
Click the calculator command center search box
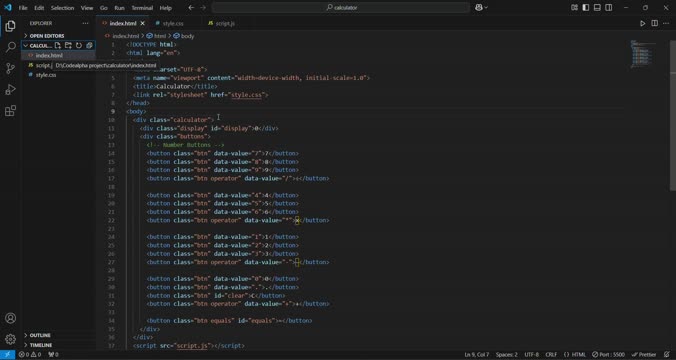click(x=341, y=7)
